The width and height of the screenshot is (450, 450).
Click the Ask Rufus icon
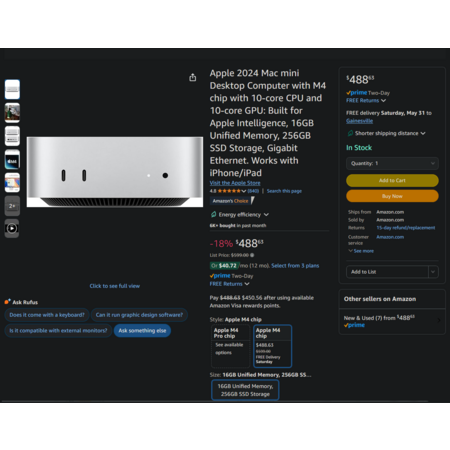[x=7, y=302]
